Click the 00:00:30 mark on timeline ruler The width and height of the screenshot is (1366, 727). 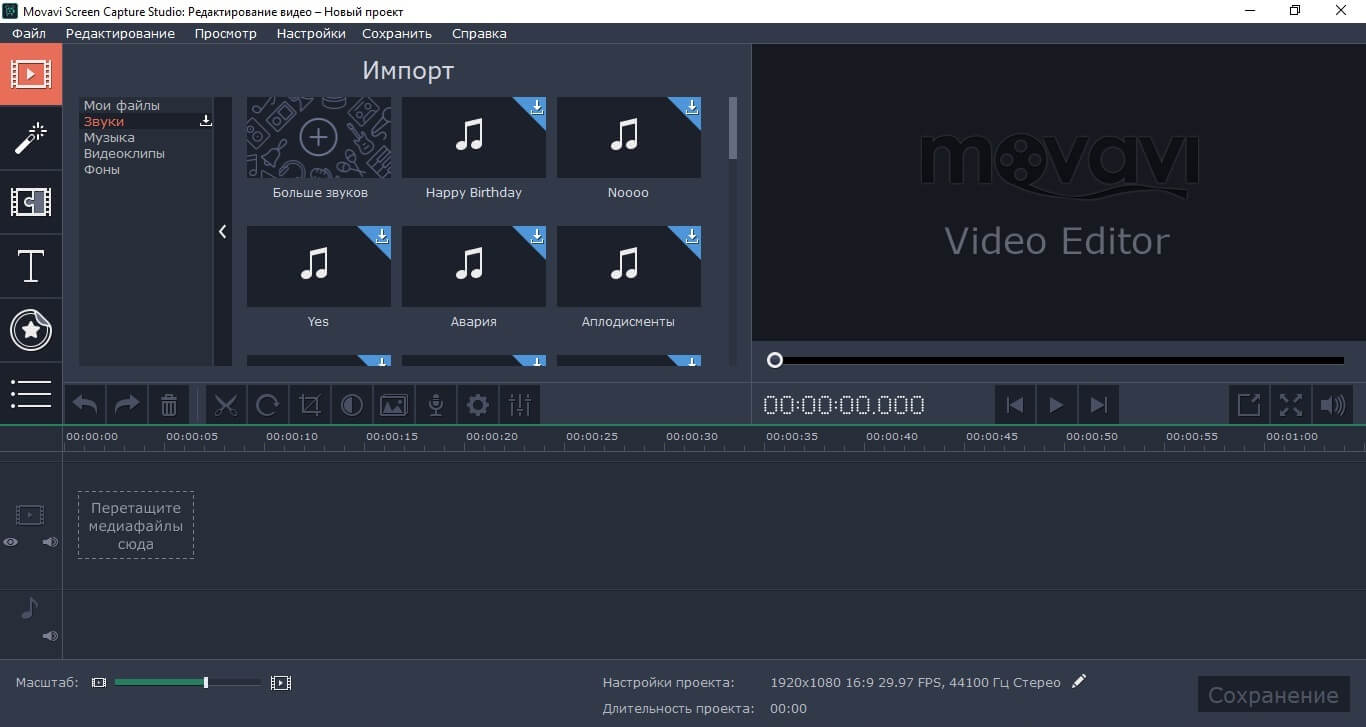point(692,437)
